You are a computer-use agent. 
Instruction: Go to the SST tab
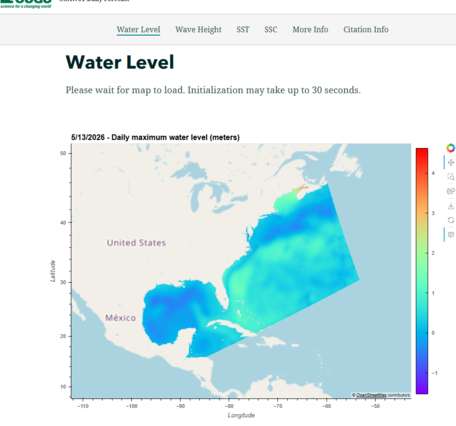[x=243, y=30]
